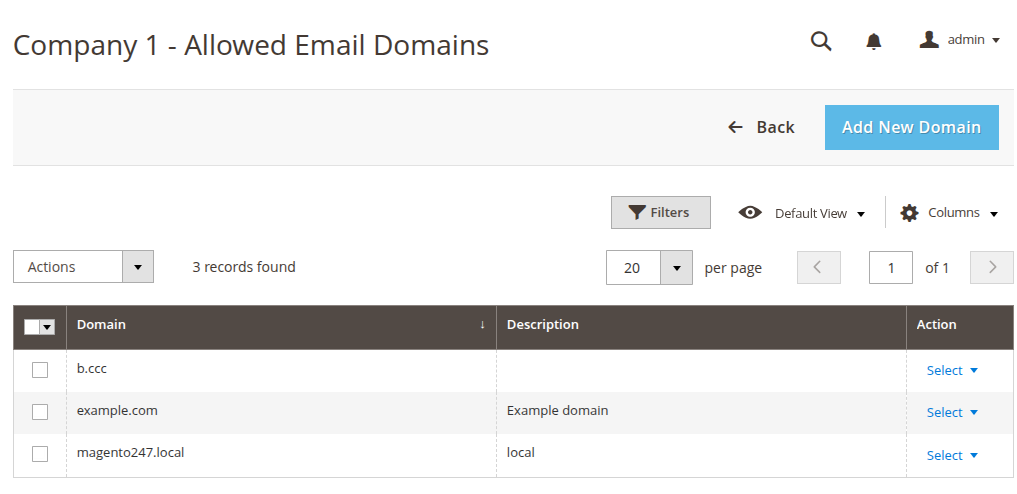This screenshot has width=1017, height=494.
Task: Open the Filters panel
Action: tap(660, 213)
